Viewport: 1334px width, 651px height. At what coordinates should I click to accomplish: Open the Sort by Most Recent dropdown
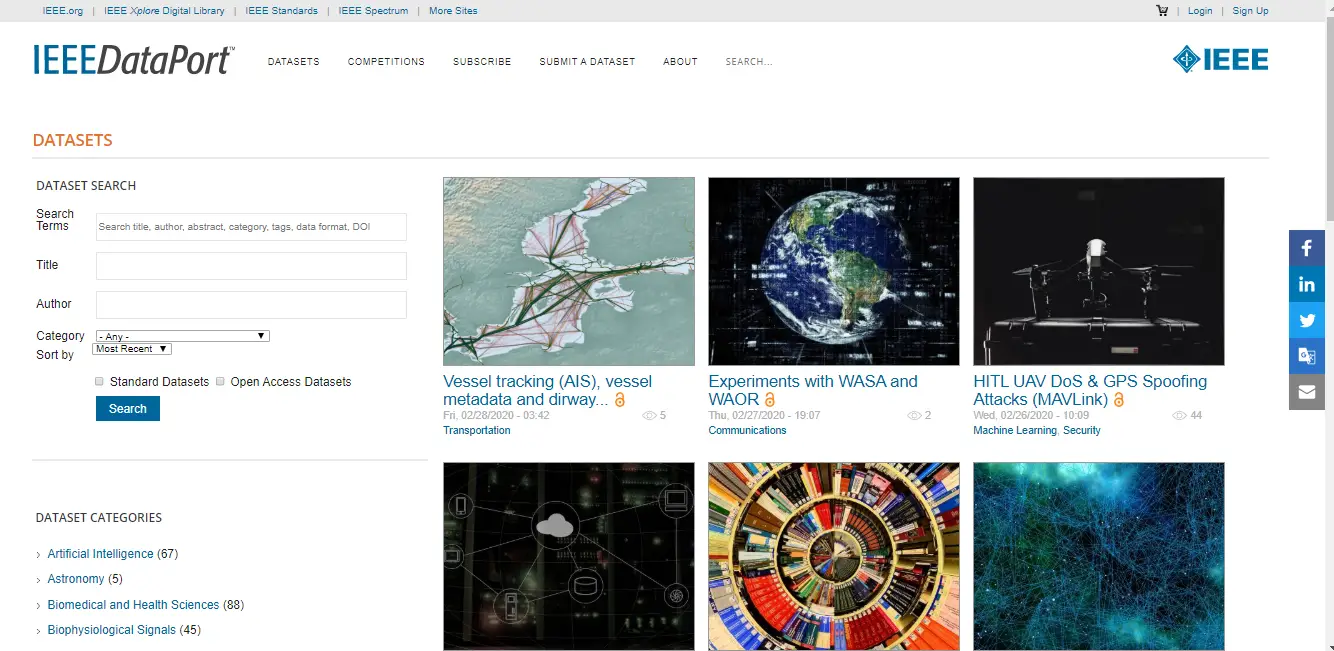[x=132, y=349]
